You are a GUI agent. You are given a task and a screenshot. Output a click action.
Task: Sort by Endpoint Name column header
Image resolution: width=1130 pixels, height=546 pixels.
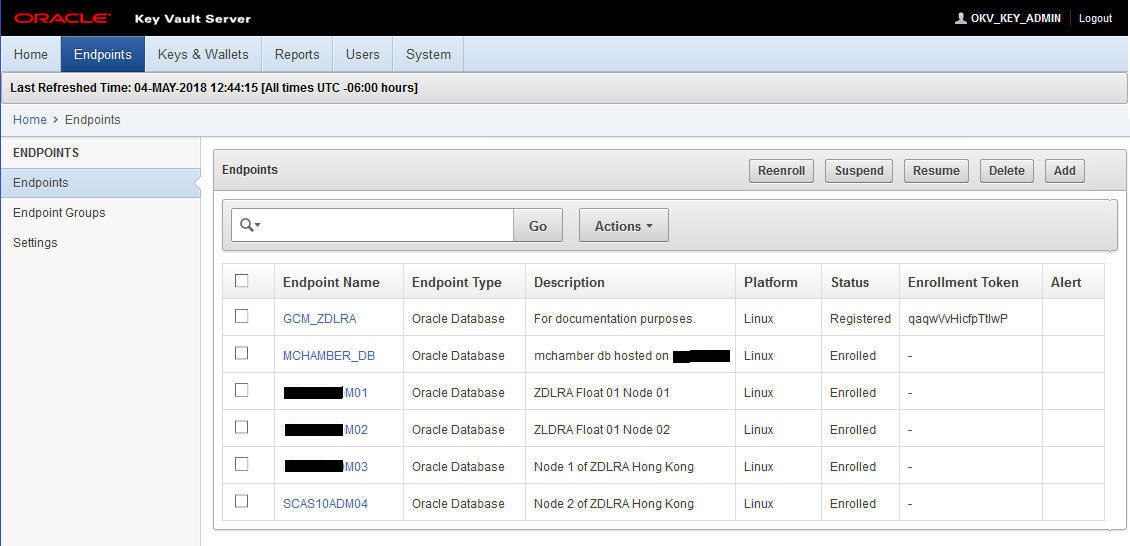point(331,282)
